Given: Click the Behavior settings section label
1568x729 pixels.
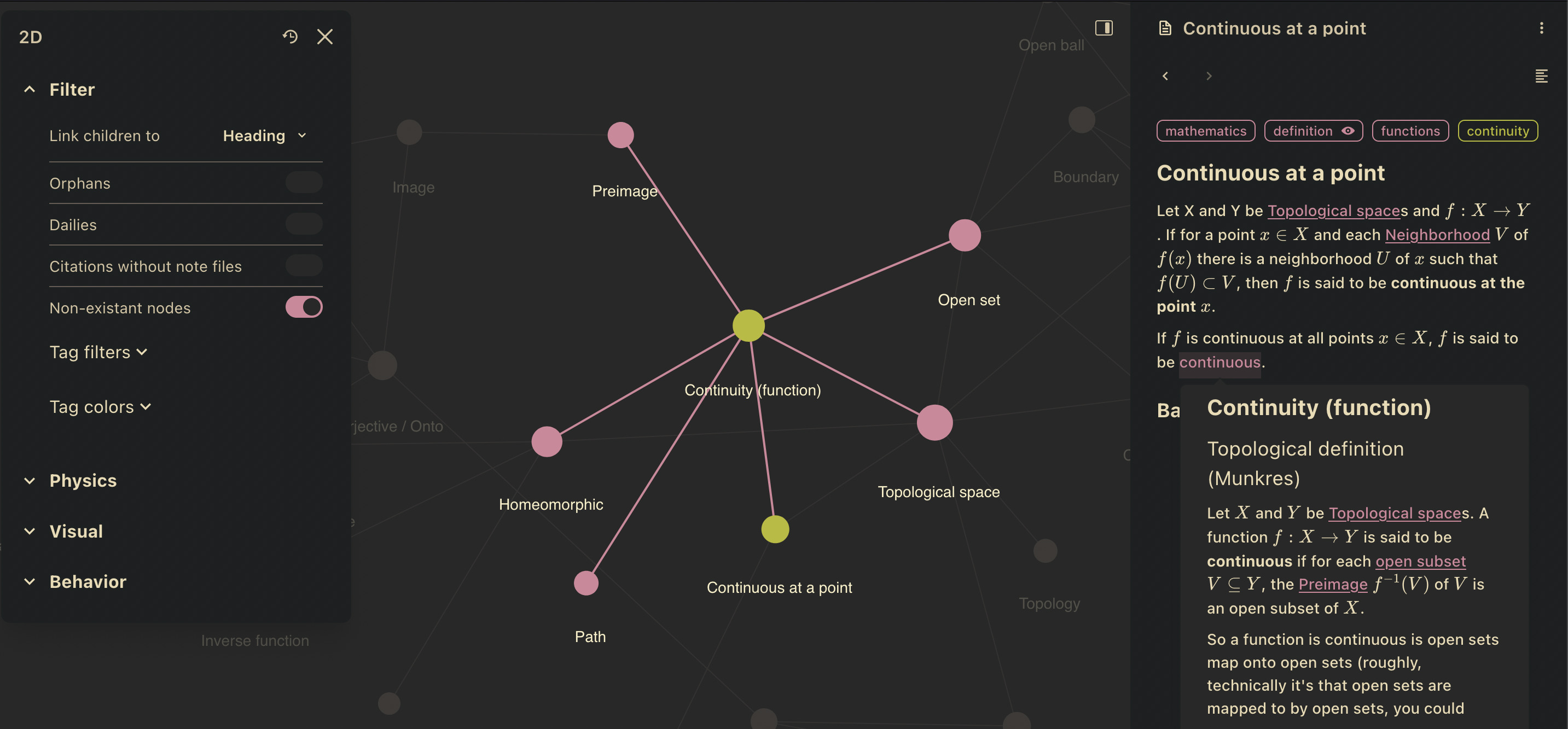Looking at the screenshot, I should tap(88, 580).
